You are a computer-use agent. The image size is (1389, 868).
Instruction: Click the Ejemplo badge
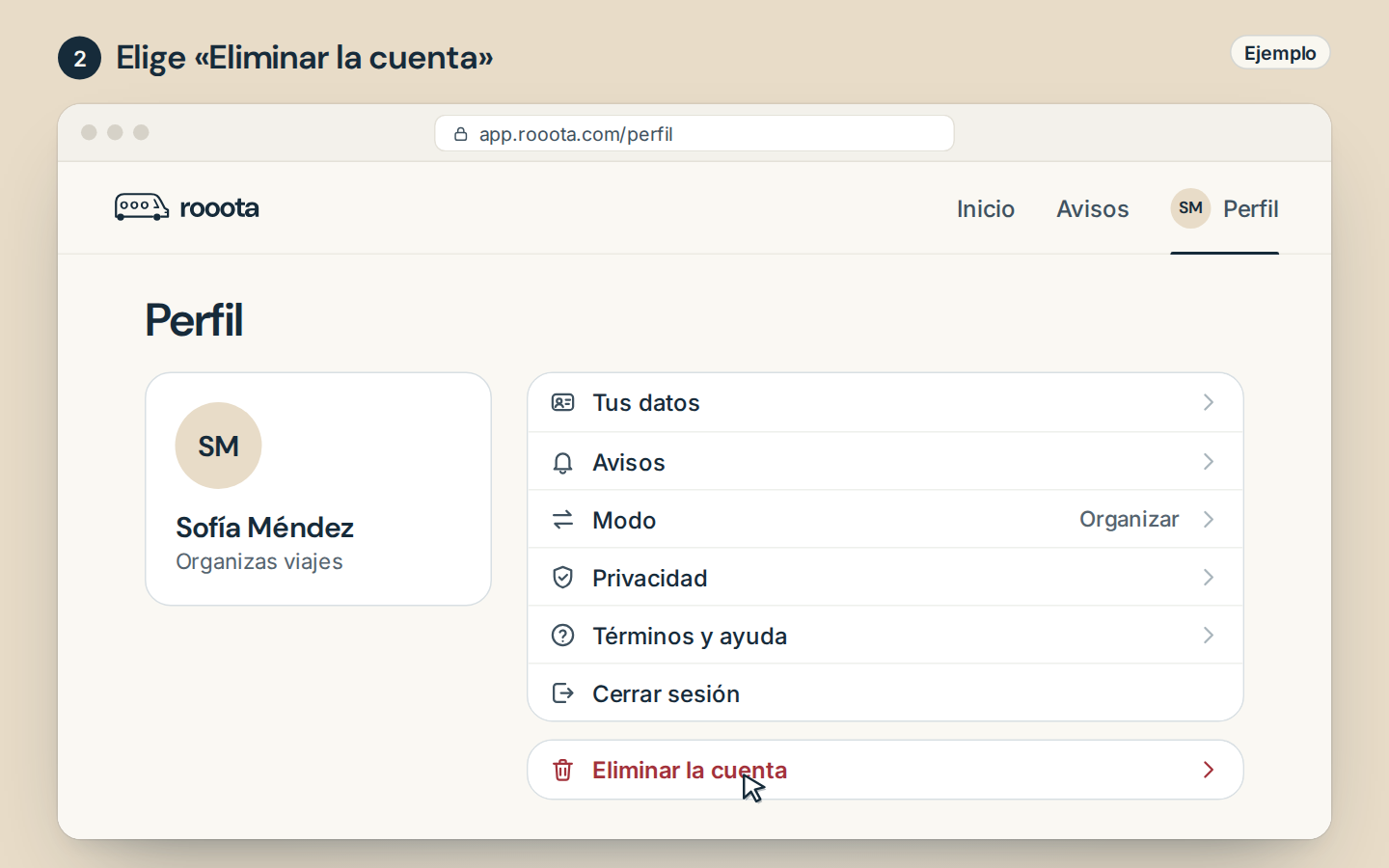[x=1280, y=53]
